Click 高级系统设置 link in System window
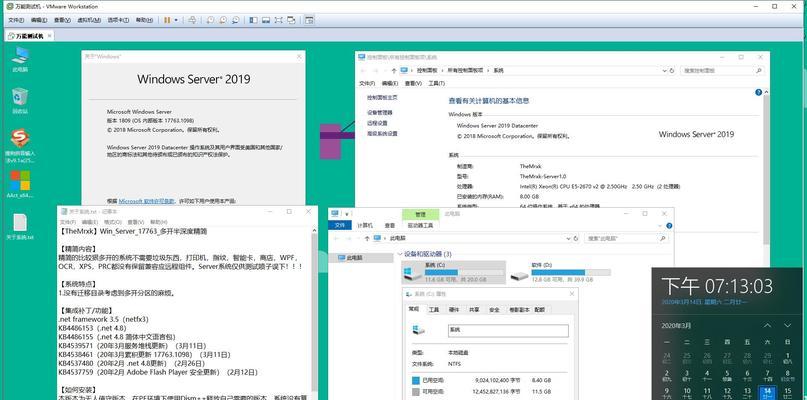 382,133
